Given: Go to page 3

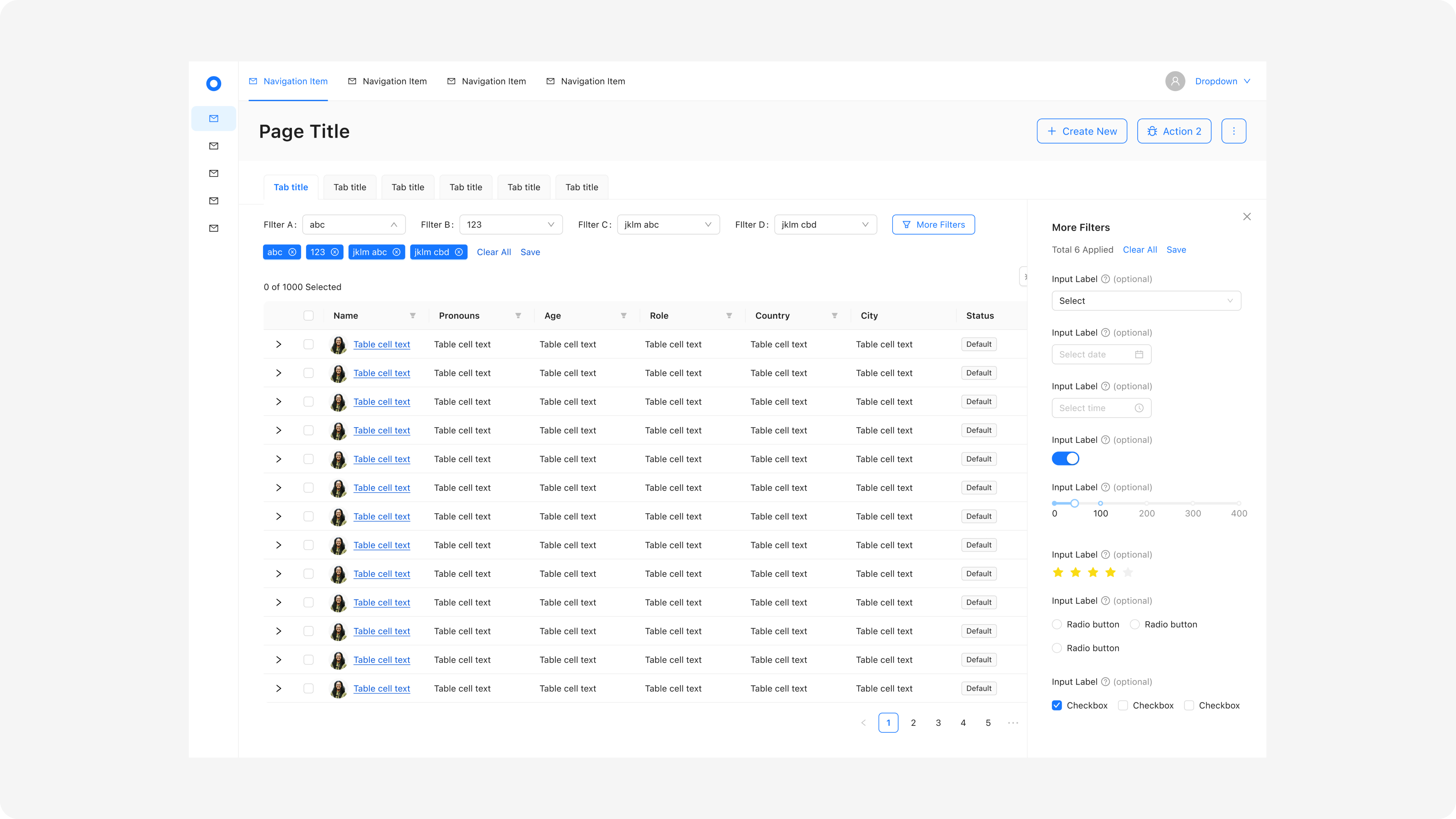Looking at the screenshot, I should pyautogui.click(x=938, y=723).
